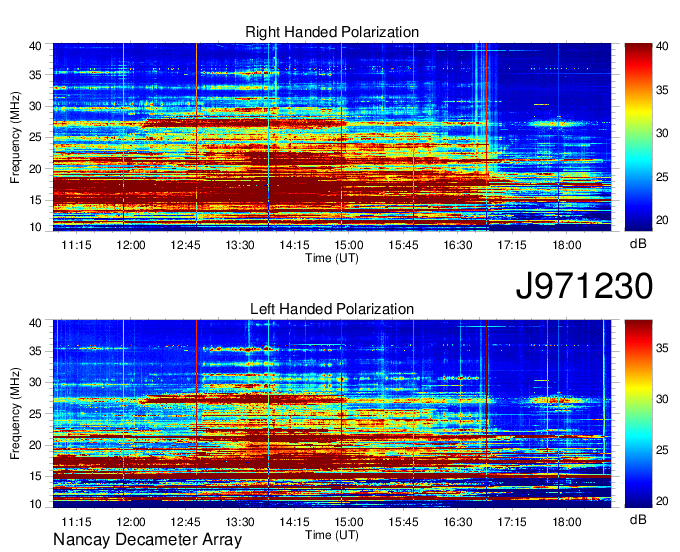The height and width of the screenshot is (552, 680).
Task: Pick 18:00 time tick on Left Handed plot
Action: coord(567,522)
